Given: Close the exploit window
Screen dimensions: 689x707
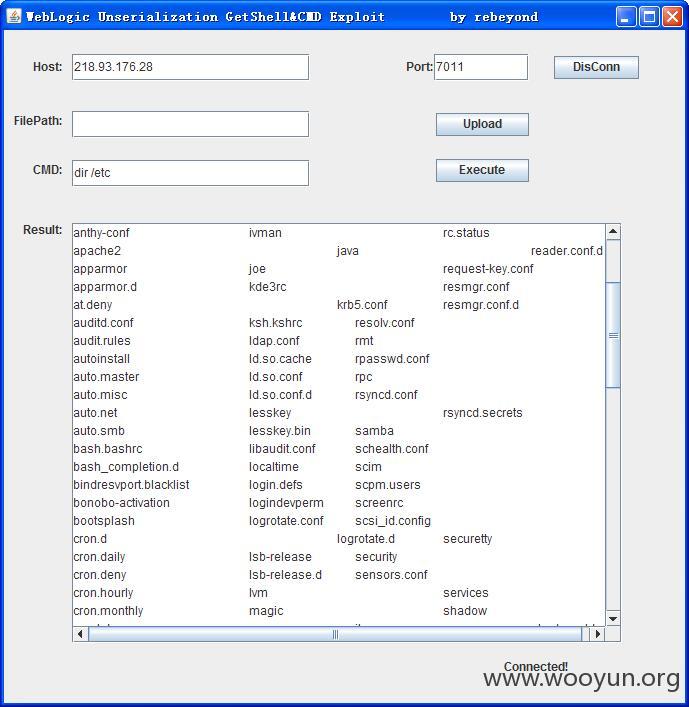Looking at the screenshot, I should pyautogui.click(x=673, y=17).
